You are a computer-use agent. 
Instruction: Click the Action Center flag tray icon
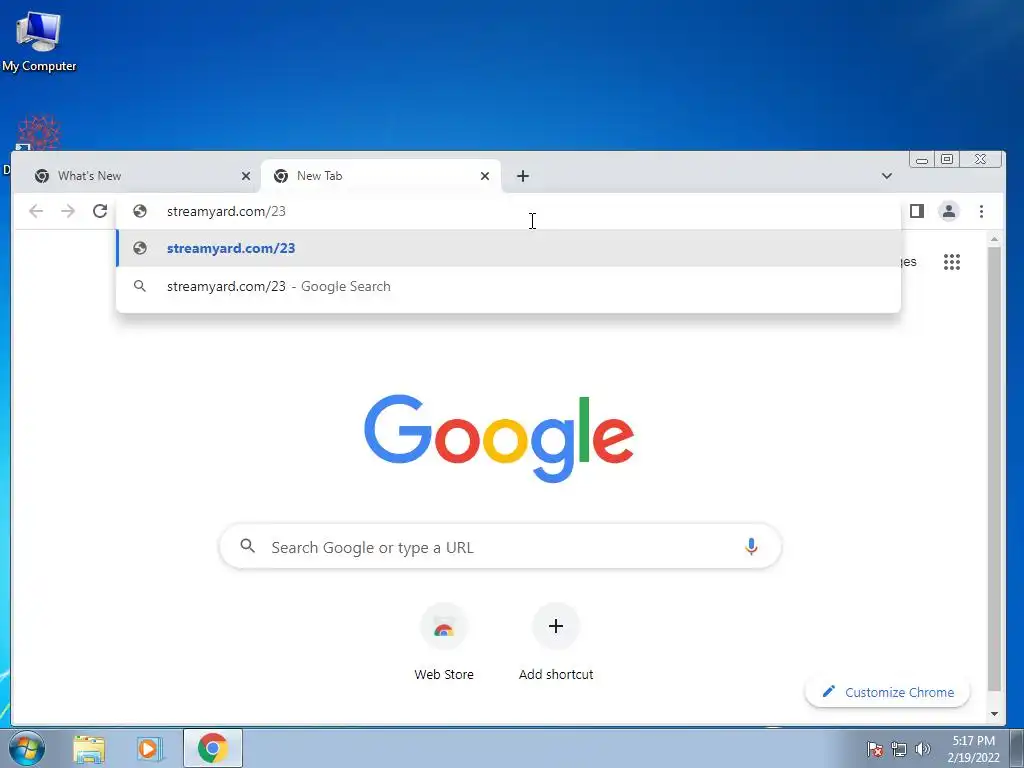click(875, 749)
